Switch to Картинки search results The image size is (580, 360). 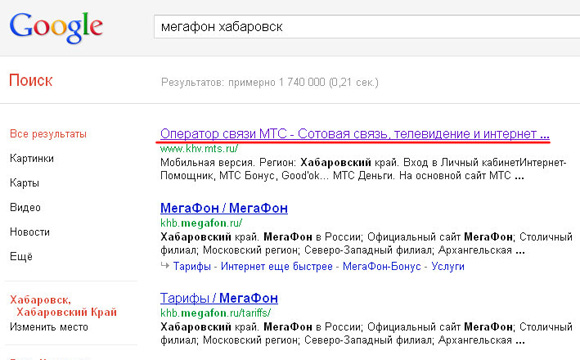click(32, 158)
